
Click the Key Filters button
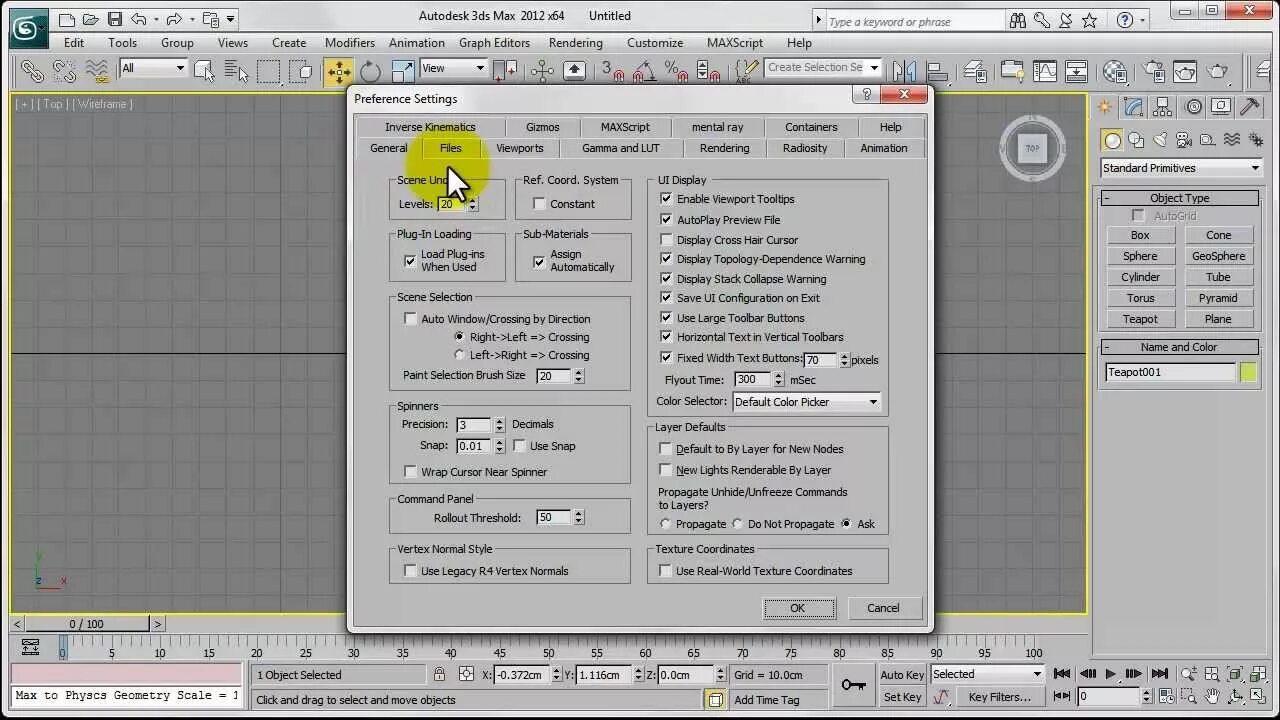(x=999, y=697)
